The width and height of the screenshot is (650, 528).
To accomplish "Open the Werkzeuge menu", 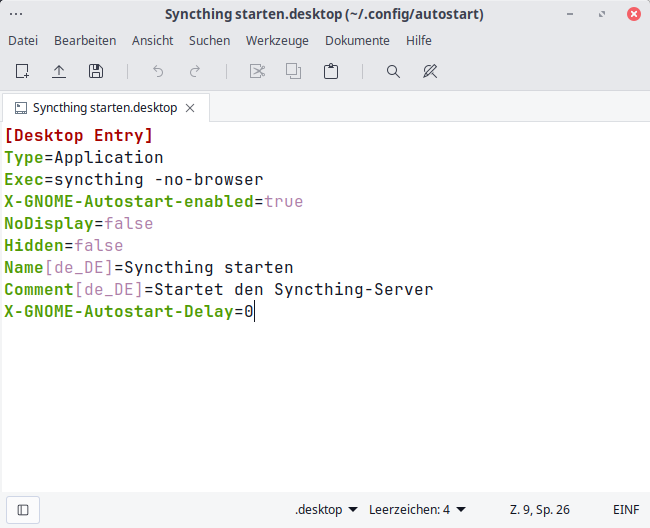I will [277, 41].
